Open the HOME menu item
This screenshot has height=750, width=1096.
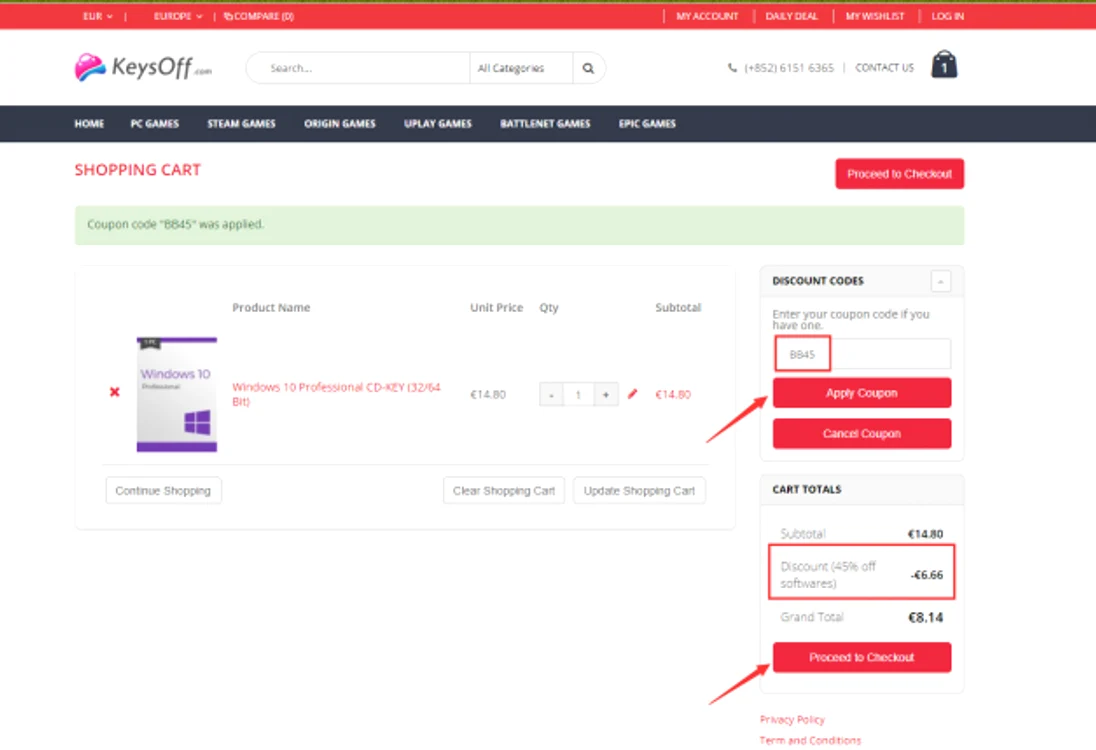click(x=89, y=124)
